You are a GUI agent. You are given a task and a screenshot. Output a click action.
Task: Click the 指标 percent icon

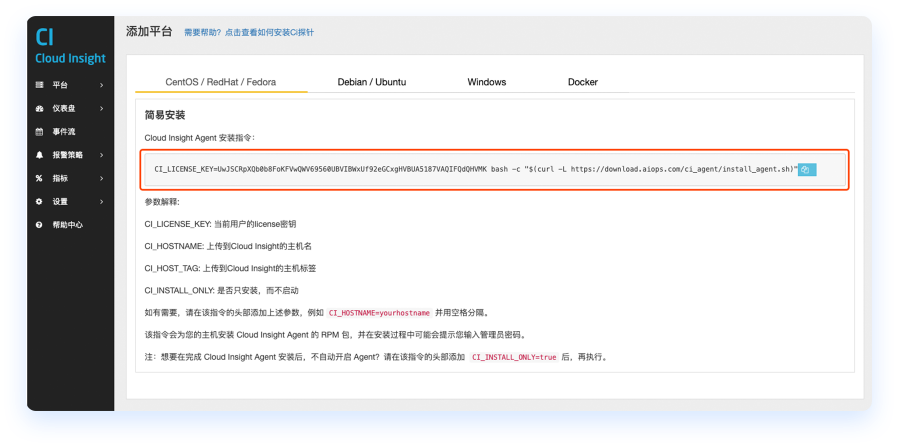(x=39, y=178)
